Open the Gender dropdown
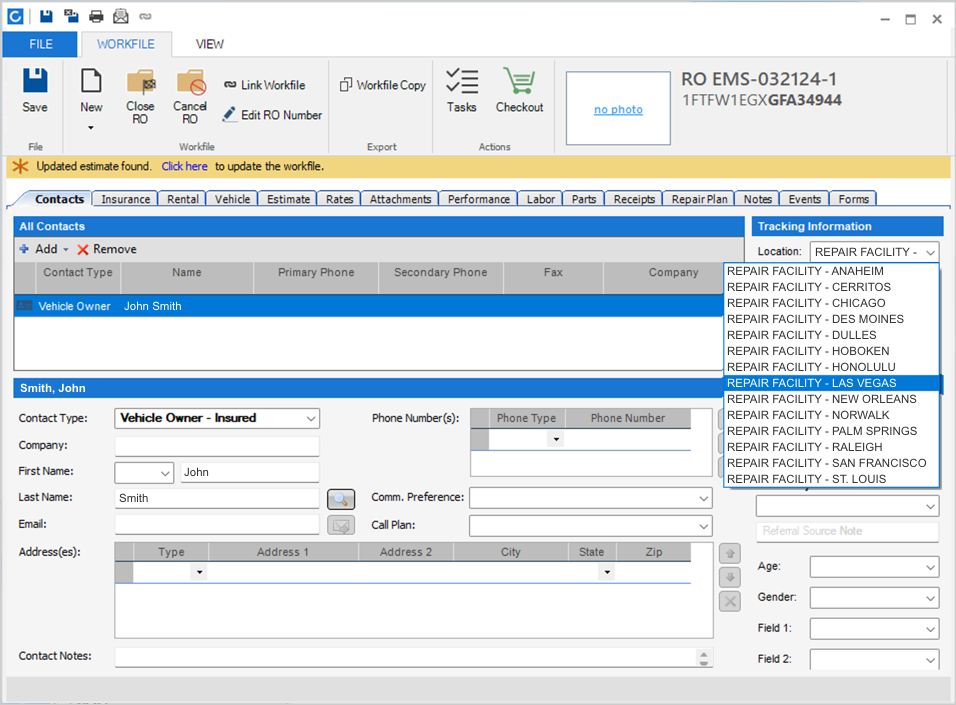The image size is (956, 705). tap(930, 598)
